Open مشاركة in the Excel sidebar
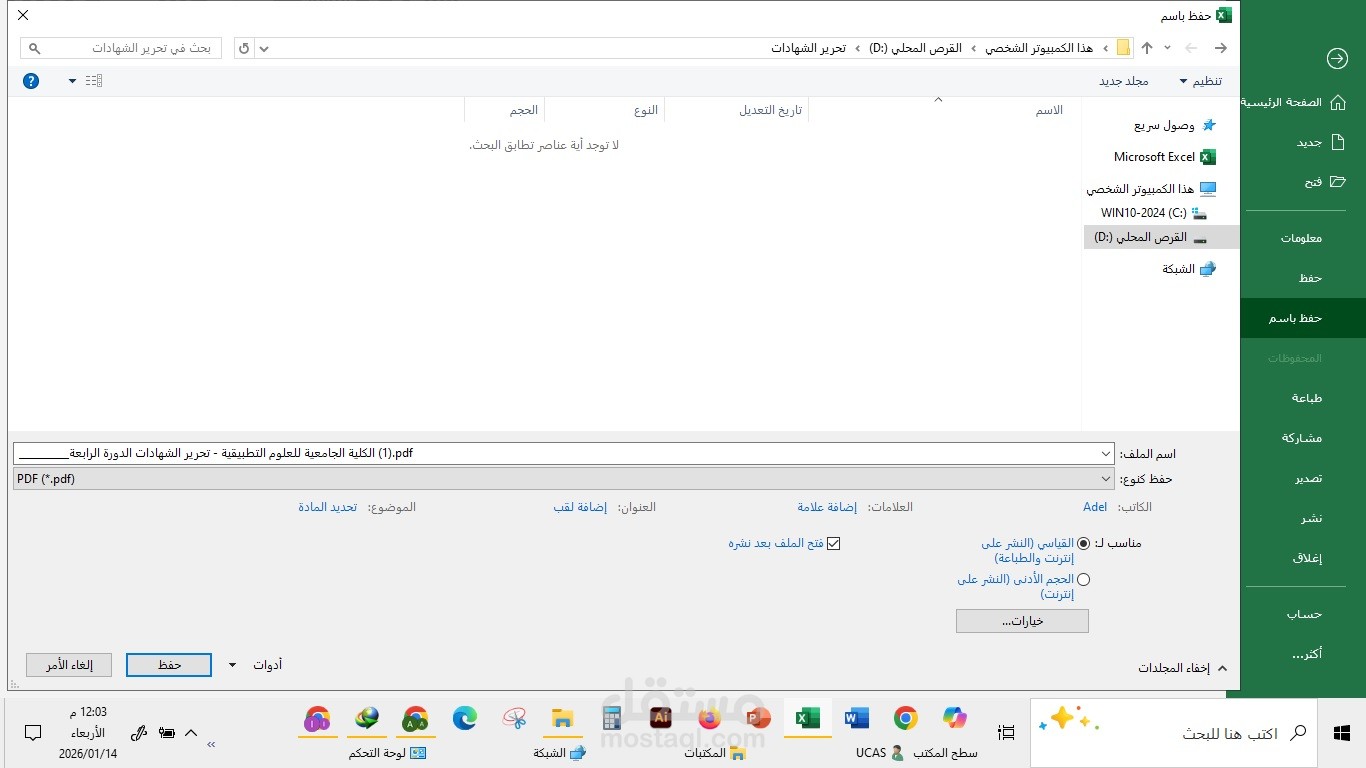 (1303, 438)
